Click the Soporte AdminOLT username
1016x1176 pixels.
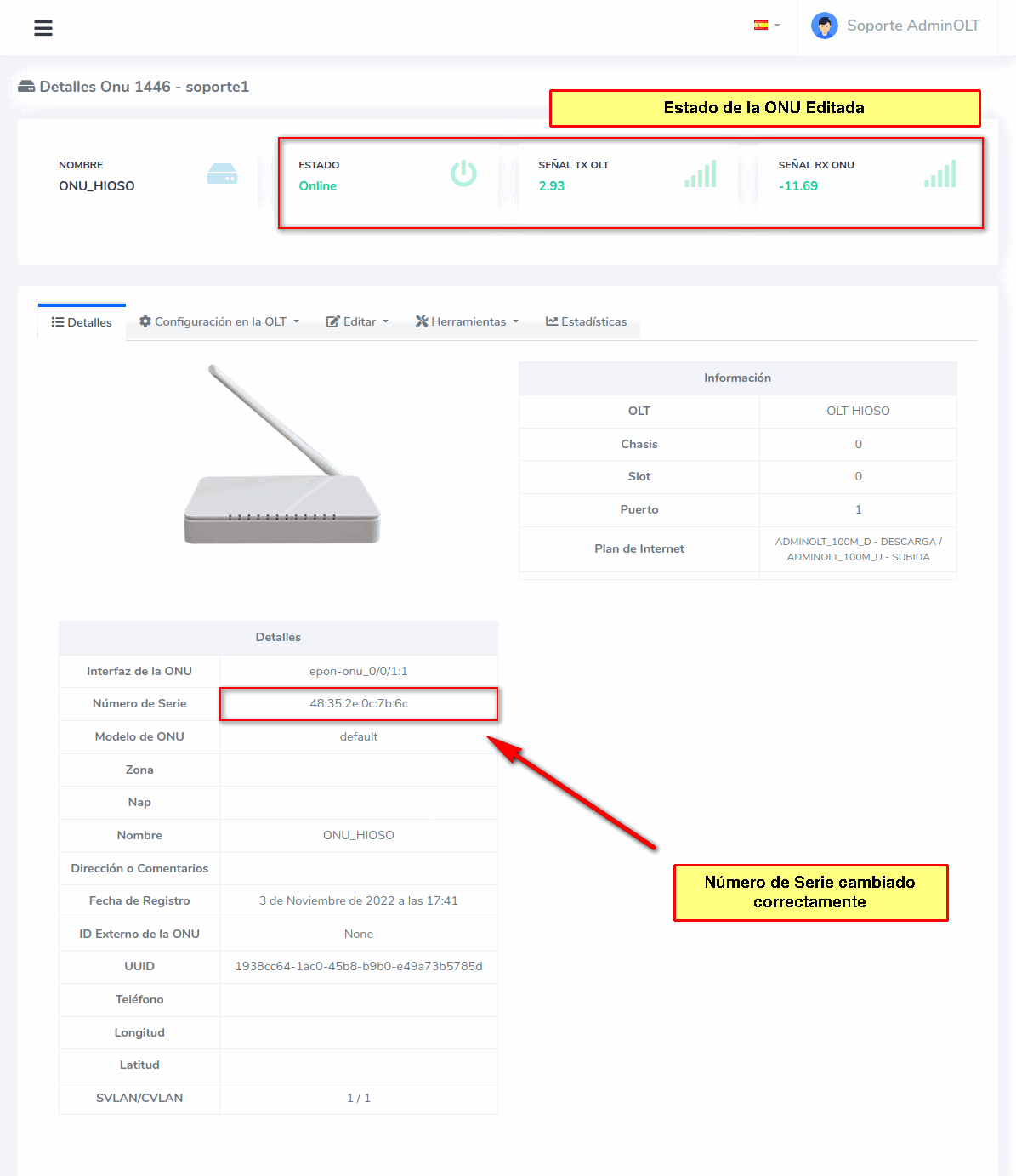(913, 26)
